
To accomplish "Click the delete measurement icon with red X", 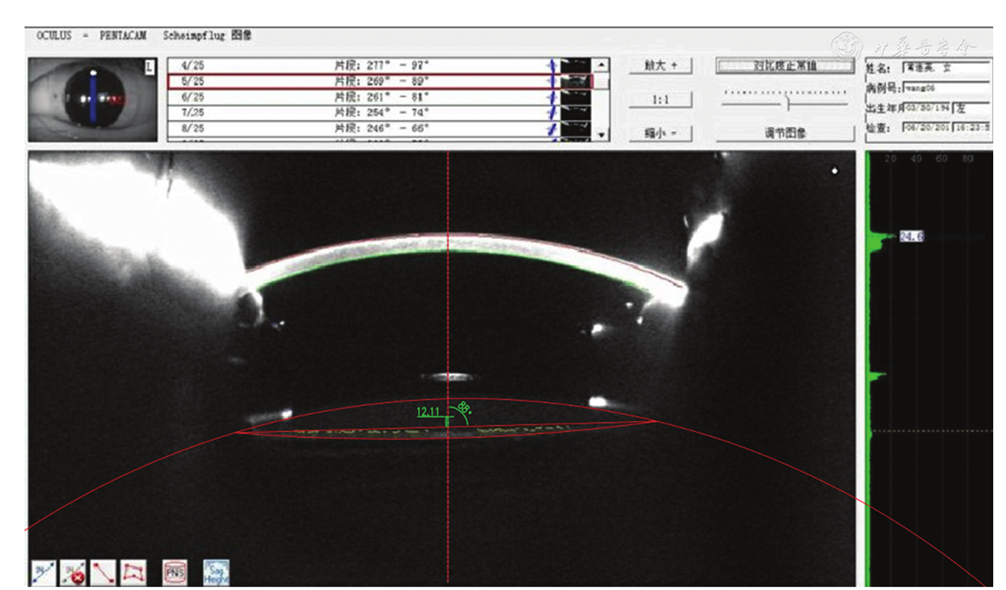I will tap(73, 570).
